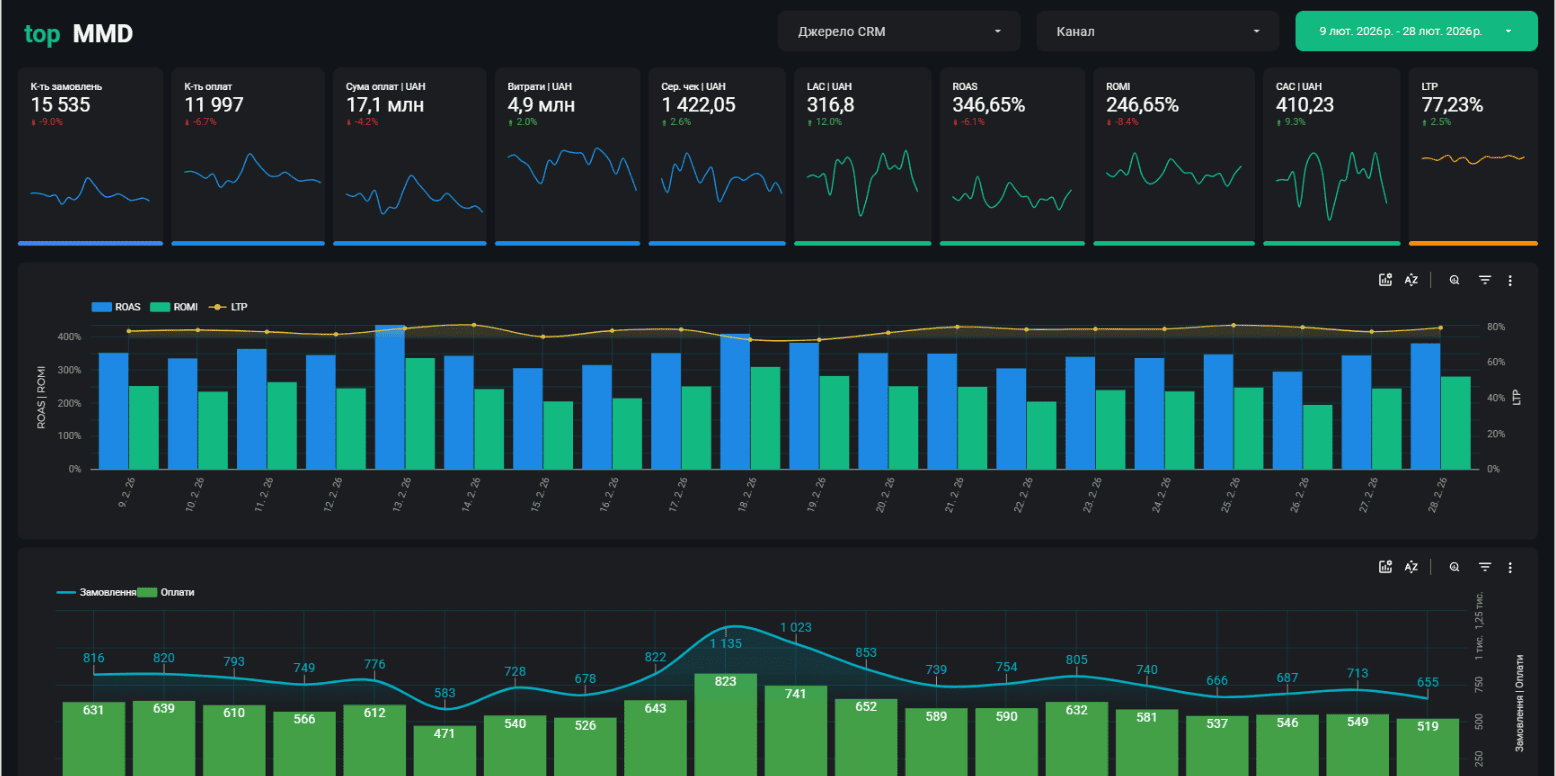Image resolution: width=1556 pixels, height=776 pixels.
Task: Expand the Джерело CRM dropdown
Action: (x=899, y=31)
